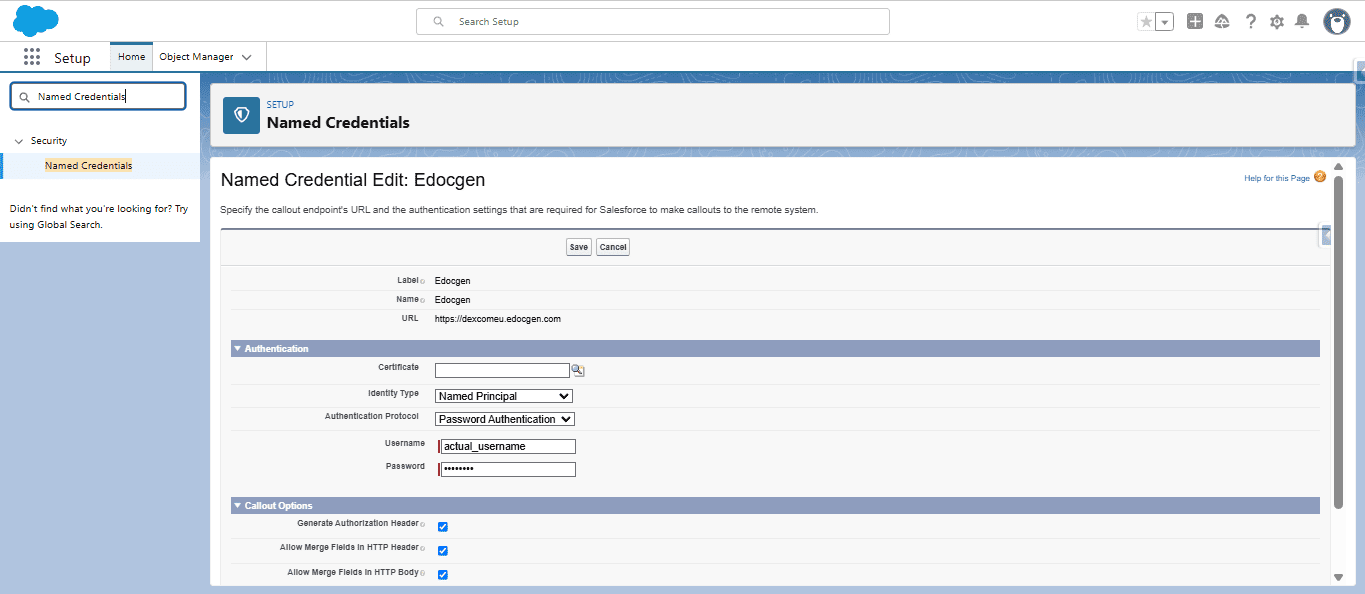Click the search icon in Search Setup

click(438, 21)
